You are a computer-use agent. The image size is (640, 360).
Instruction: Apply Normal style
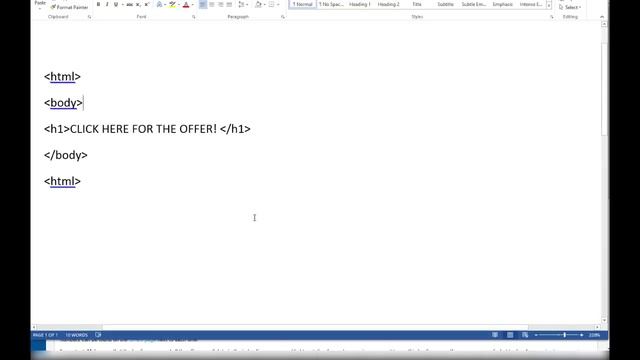pos(302,4)
